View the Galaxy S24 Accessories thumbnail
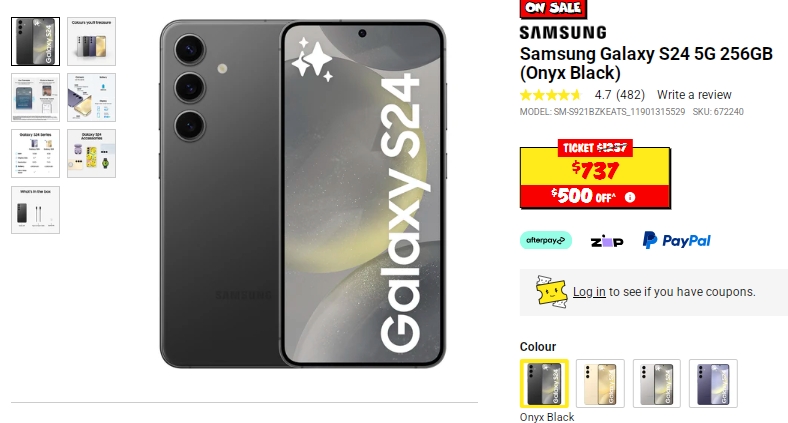Viewport: 788px width, 423px height. click(x=91, y=153)
